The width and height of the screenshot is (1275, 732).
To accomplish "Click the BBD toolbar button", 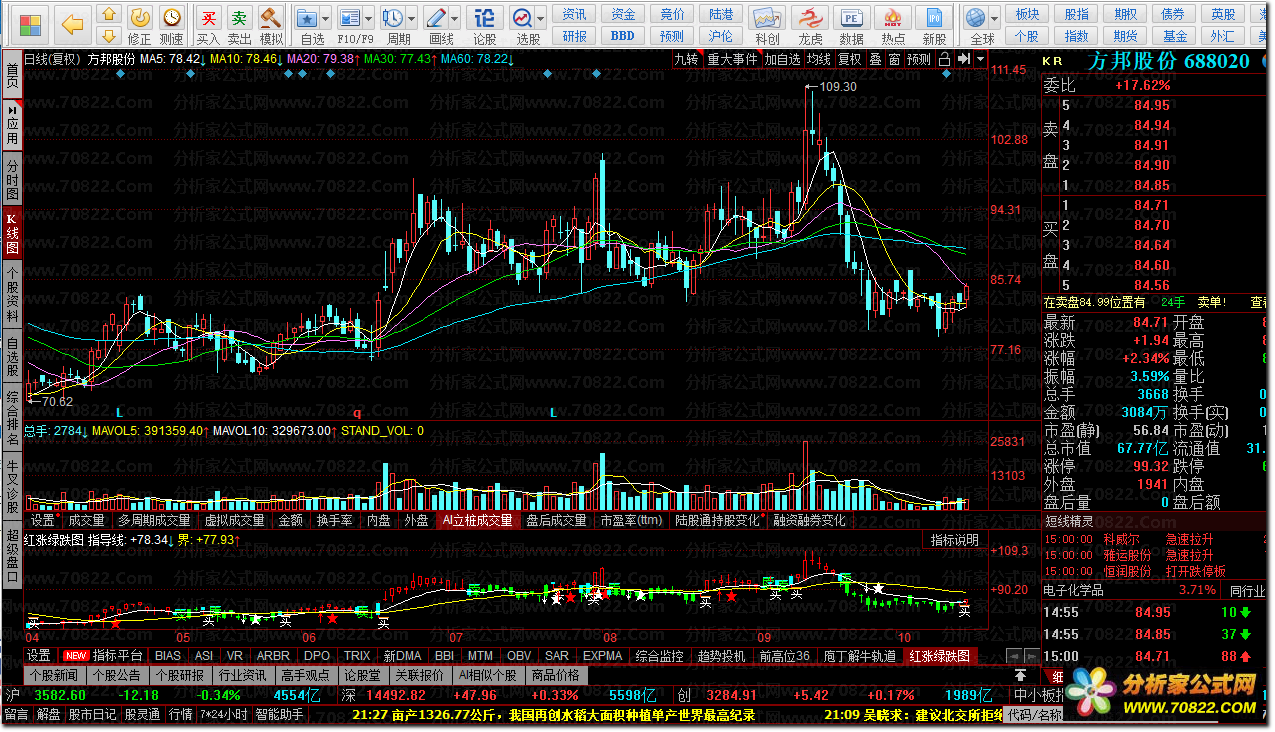I will point(622,36).
